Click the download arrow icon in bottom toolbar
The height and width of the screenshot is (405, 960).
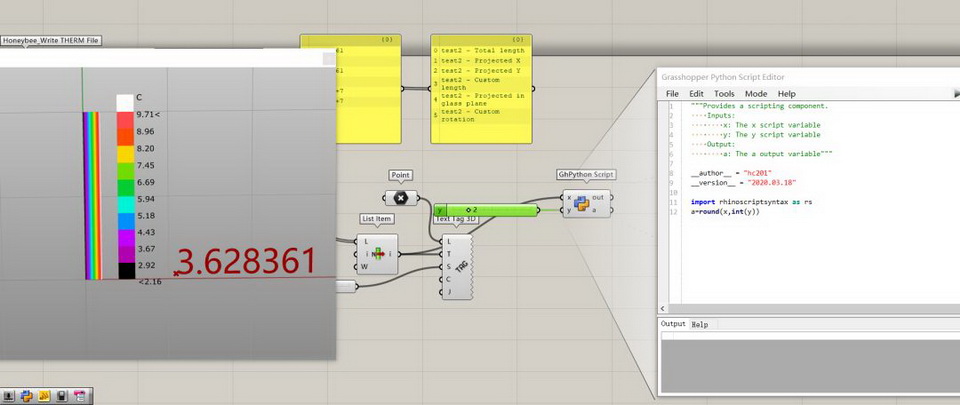9,396
